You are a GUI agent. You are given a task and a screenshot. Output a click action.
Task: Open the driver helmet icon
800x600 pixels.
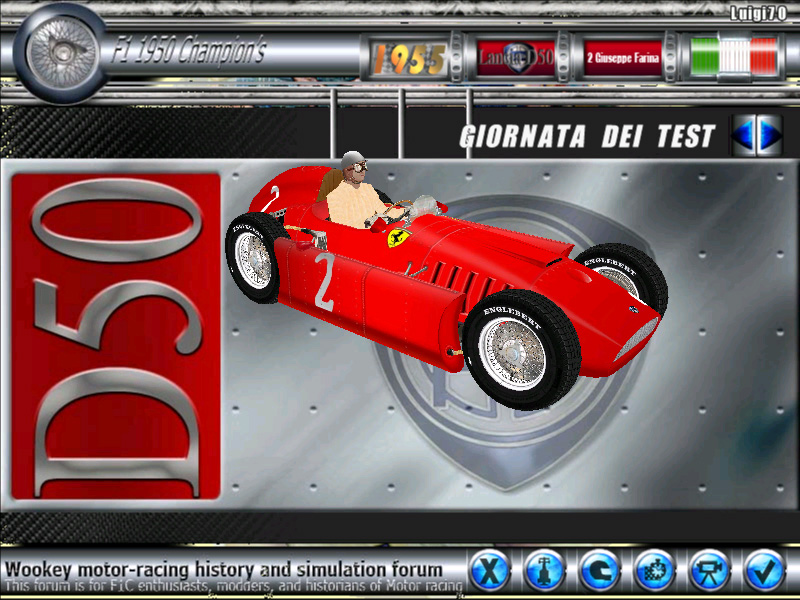click(599, 569)
